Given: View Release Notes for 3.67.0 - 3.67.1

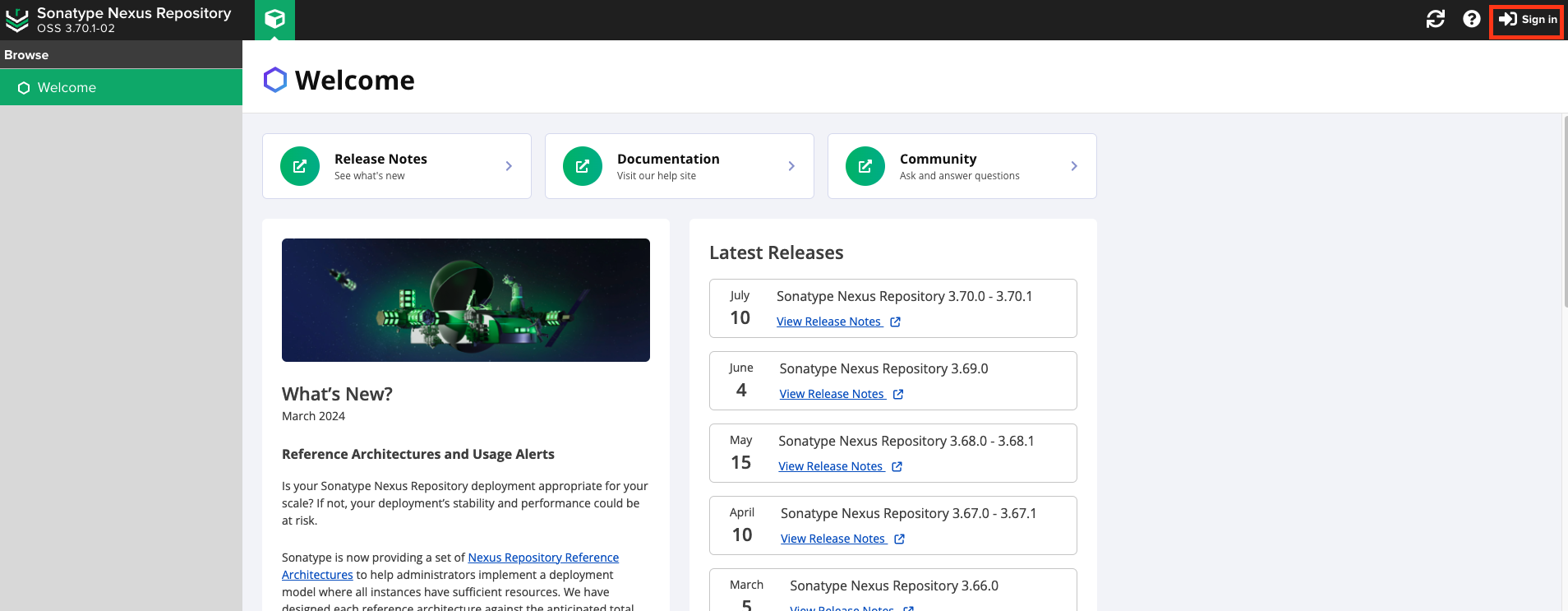Looking at the screenshot, I should coord(833,539).
